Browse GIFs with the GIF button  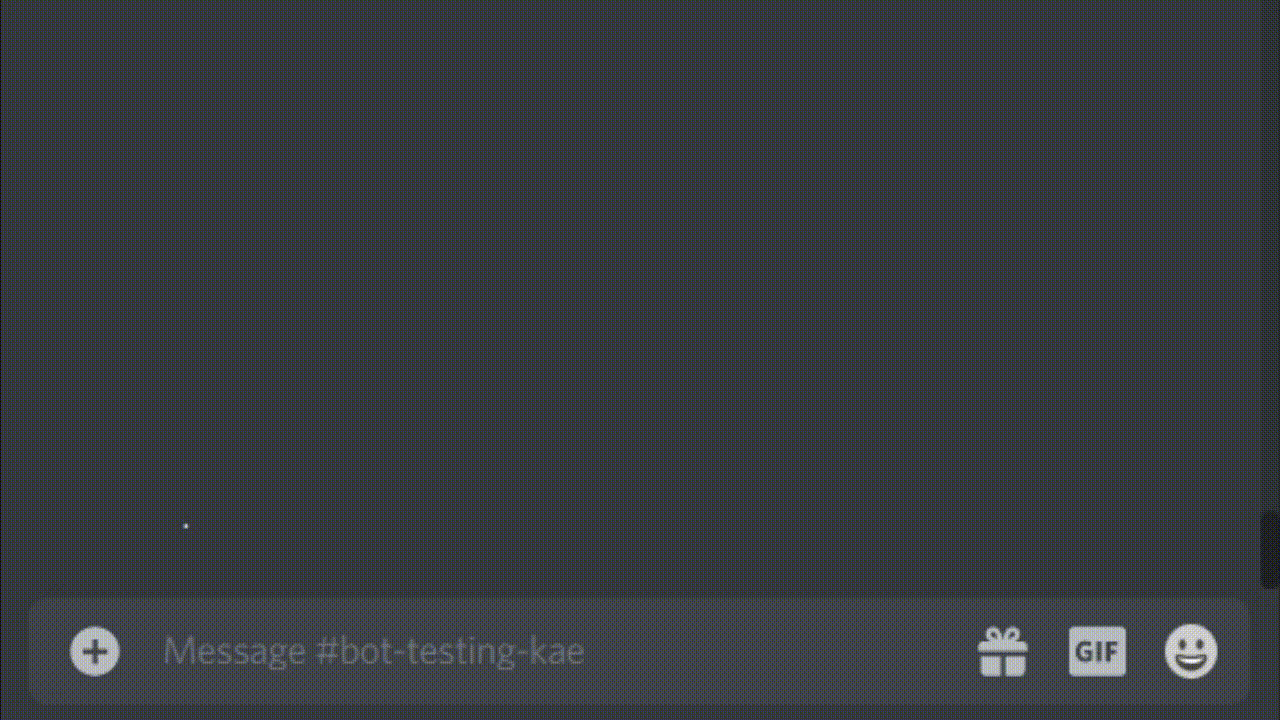(x=1097, y=652)
